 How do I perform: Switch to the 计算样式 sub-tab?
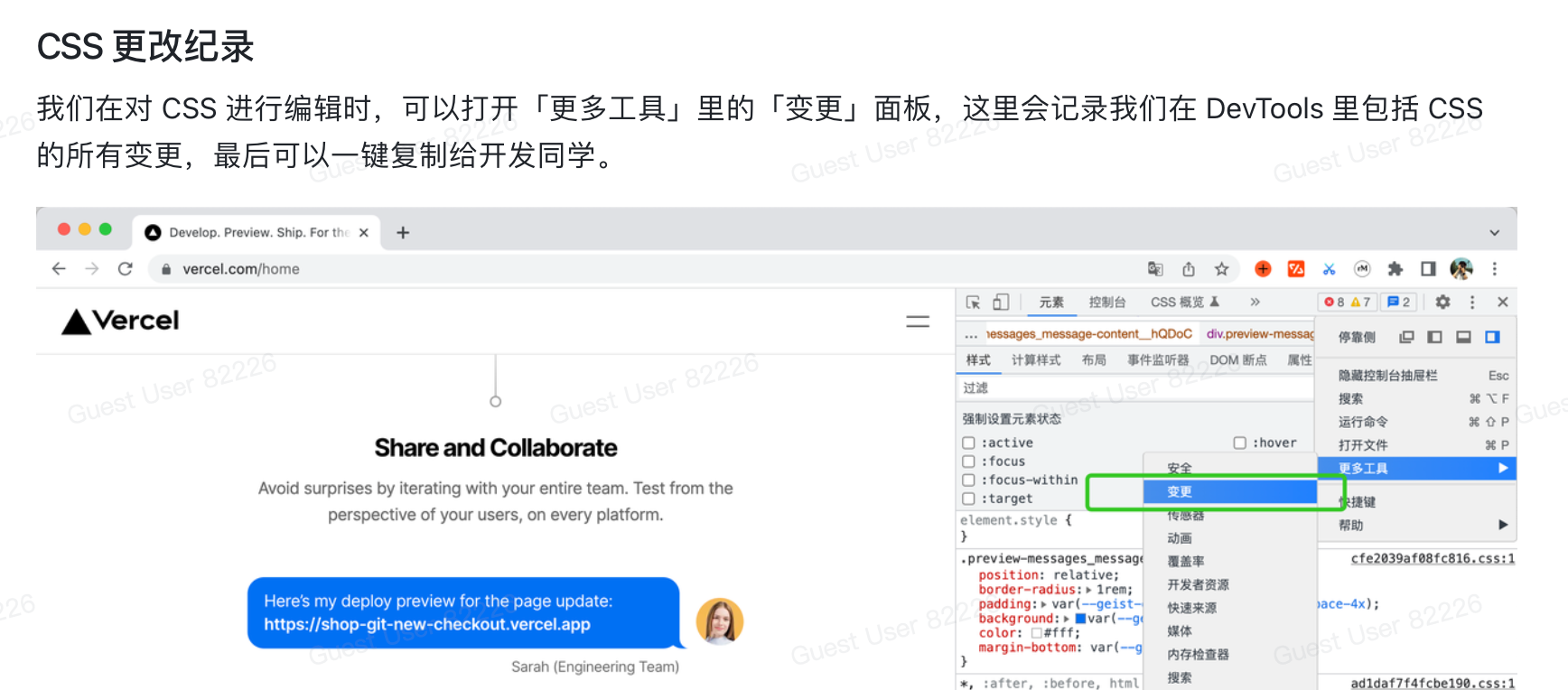(x=1036, y=360)
